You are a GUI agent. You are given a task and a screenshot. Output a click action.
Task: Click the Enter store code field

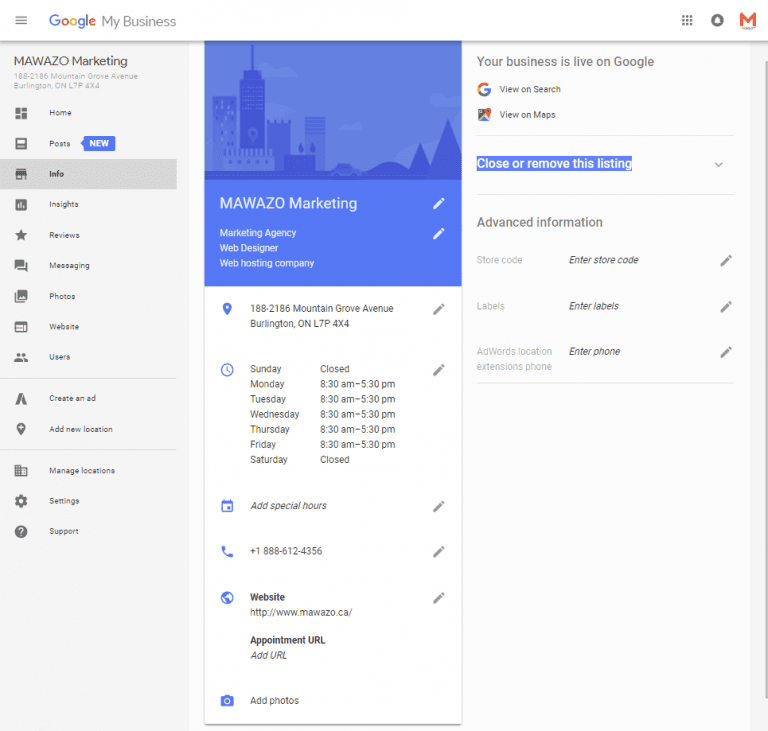click(603, 260)
